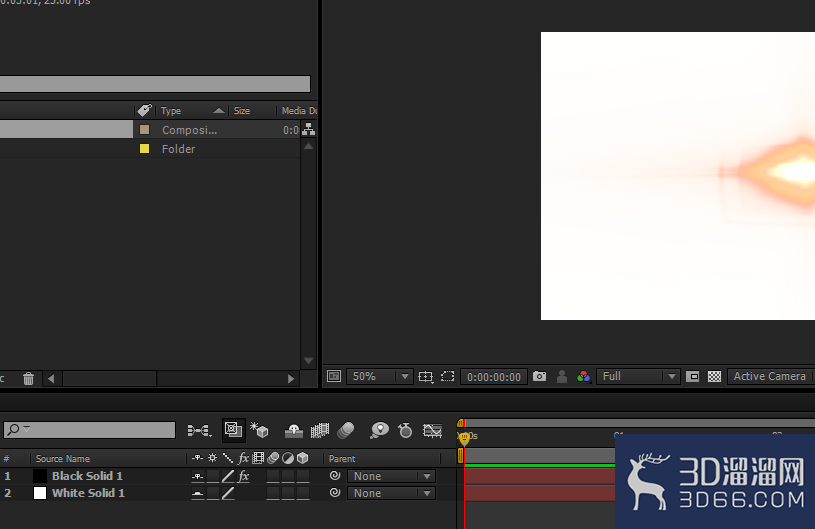Toggle the transparency grid
815x529 pixels.
pyautogui.click(x=715, y=376)
